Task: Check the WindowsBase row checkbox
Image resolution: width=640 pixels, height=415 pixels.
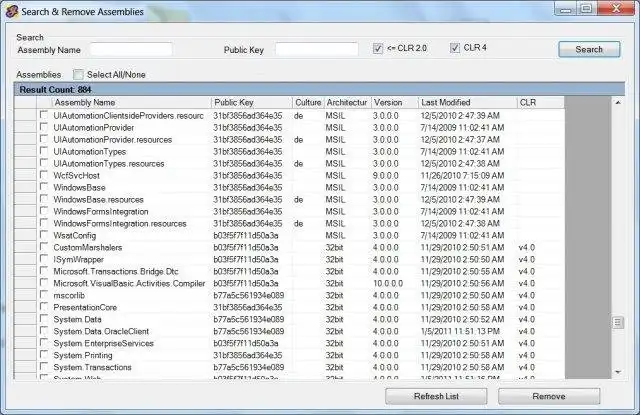Action: (x=44, y=187)
